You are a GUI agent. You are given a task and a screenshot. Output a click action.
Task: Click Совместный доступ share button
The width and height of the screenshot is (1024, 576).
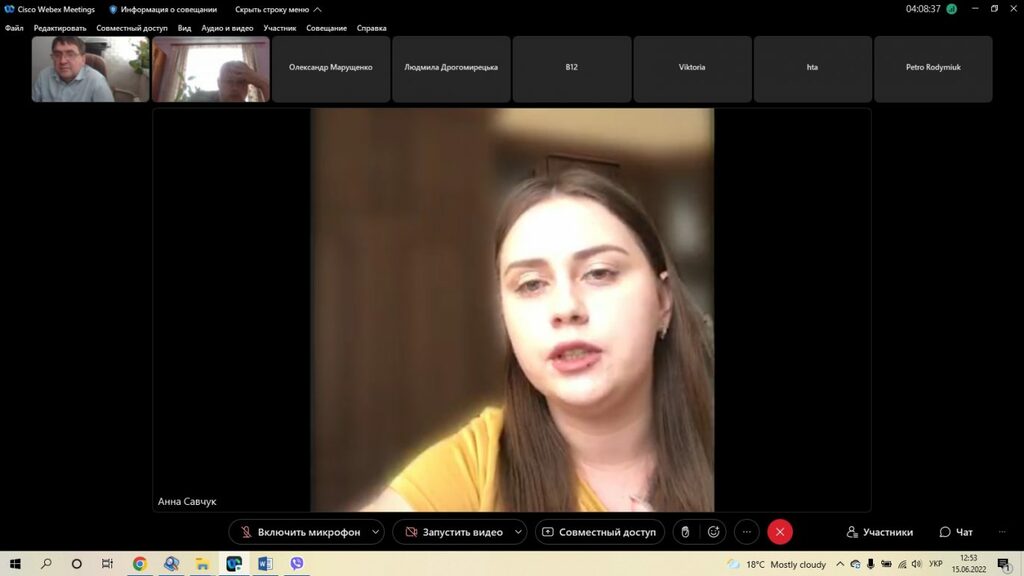[x=599, y=532]
